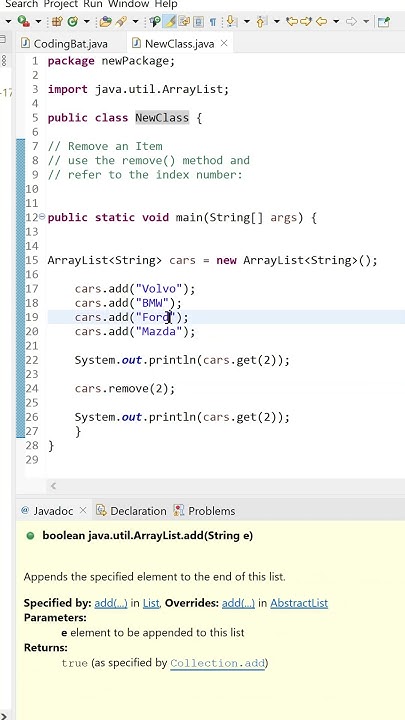Toggle Mark Occurrences highlighter icon
The width and height of the screenshot is (405, 720).
[169, 21]
